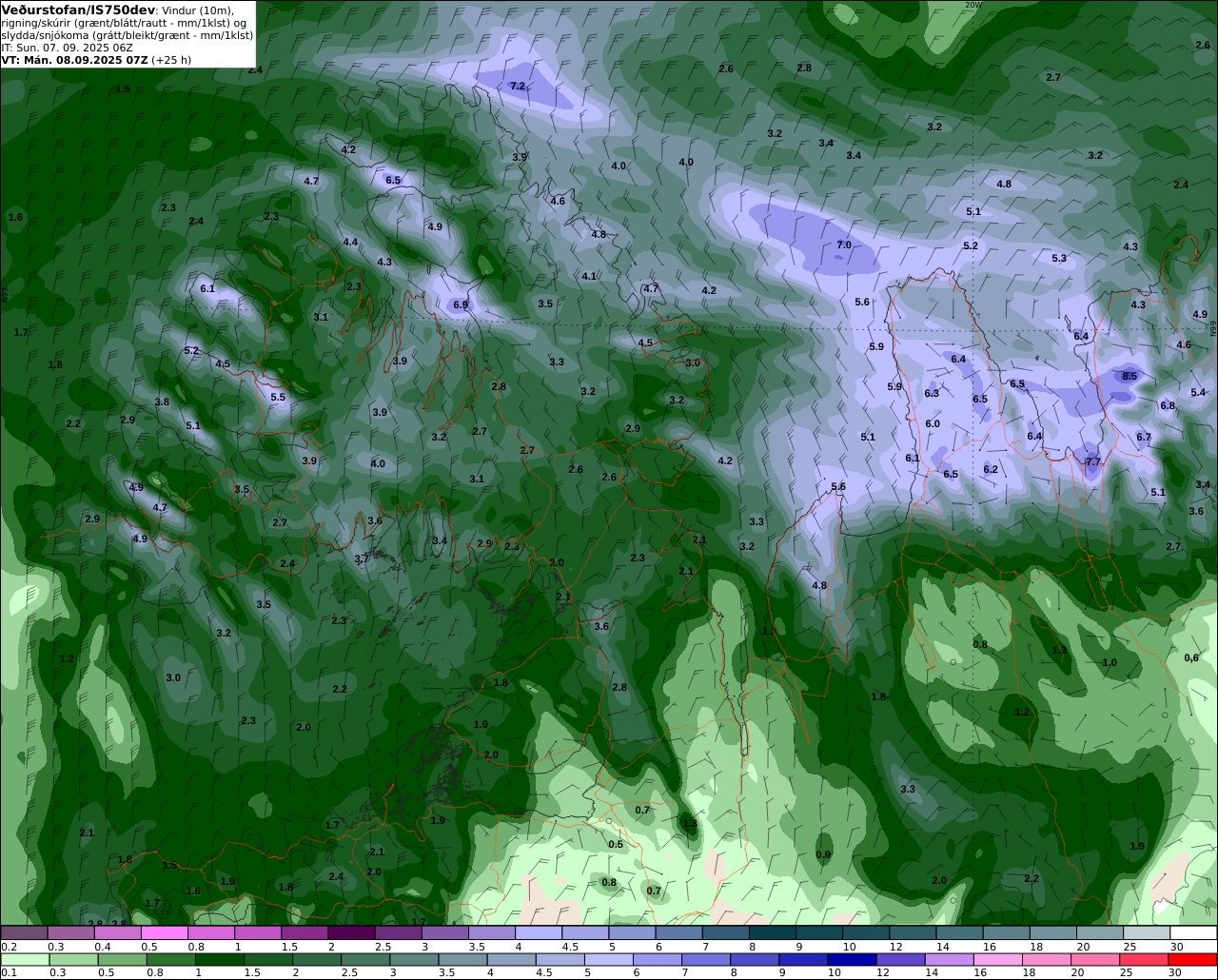1218x980 pixels.
Task: Select the violet swatch labeled 12 in the bottom legend row
Action: [x=900, y=959]
